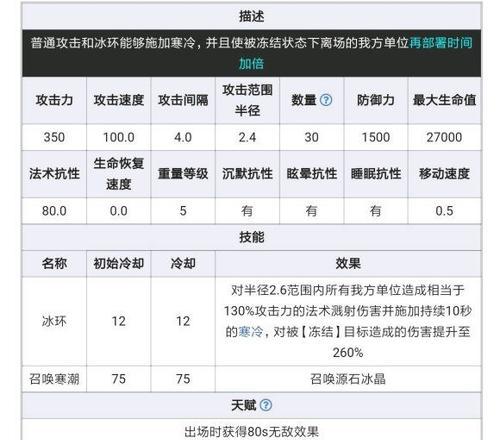Select the 27000 max health value
This screenshot has height=440, width=500.
tap(444, 137)
